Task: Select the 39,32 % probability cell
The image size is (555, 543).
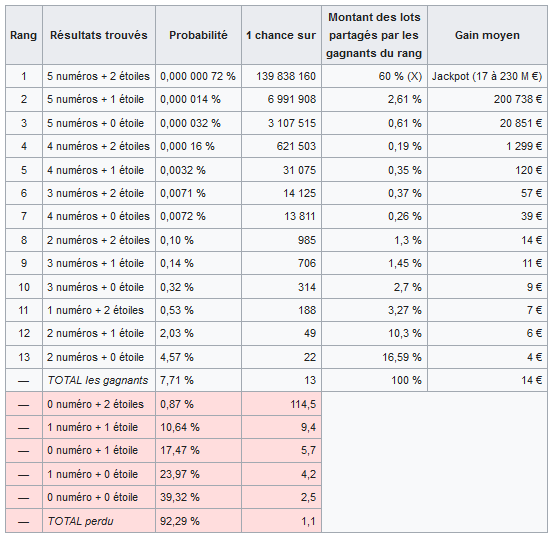Action: pyautogui.click(x=198, y=497)
